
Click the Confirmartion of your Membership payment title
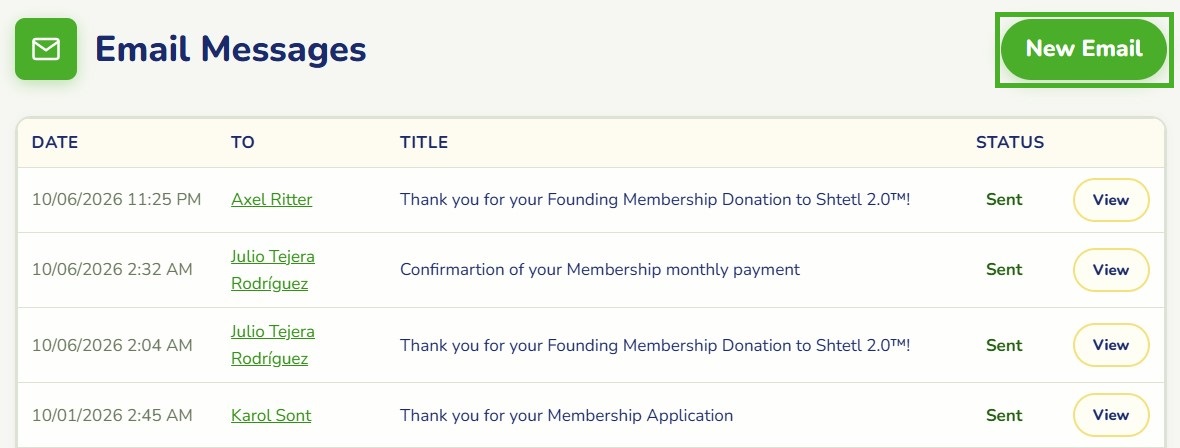(x=600, y=270)
